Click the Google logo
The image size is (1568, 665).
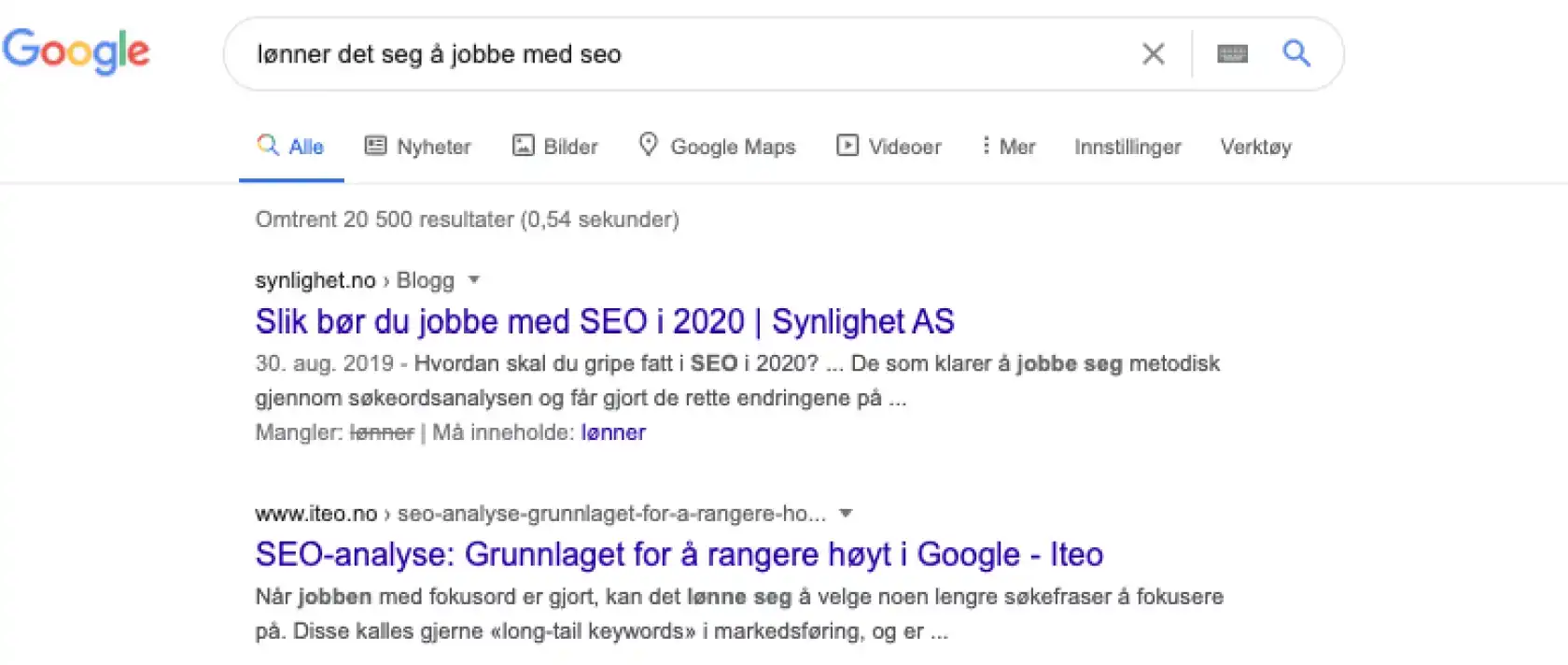pyautogui.click(x=76, y=50)
